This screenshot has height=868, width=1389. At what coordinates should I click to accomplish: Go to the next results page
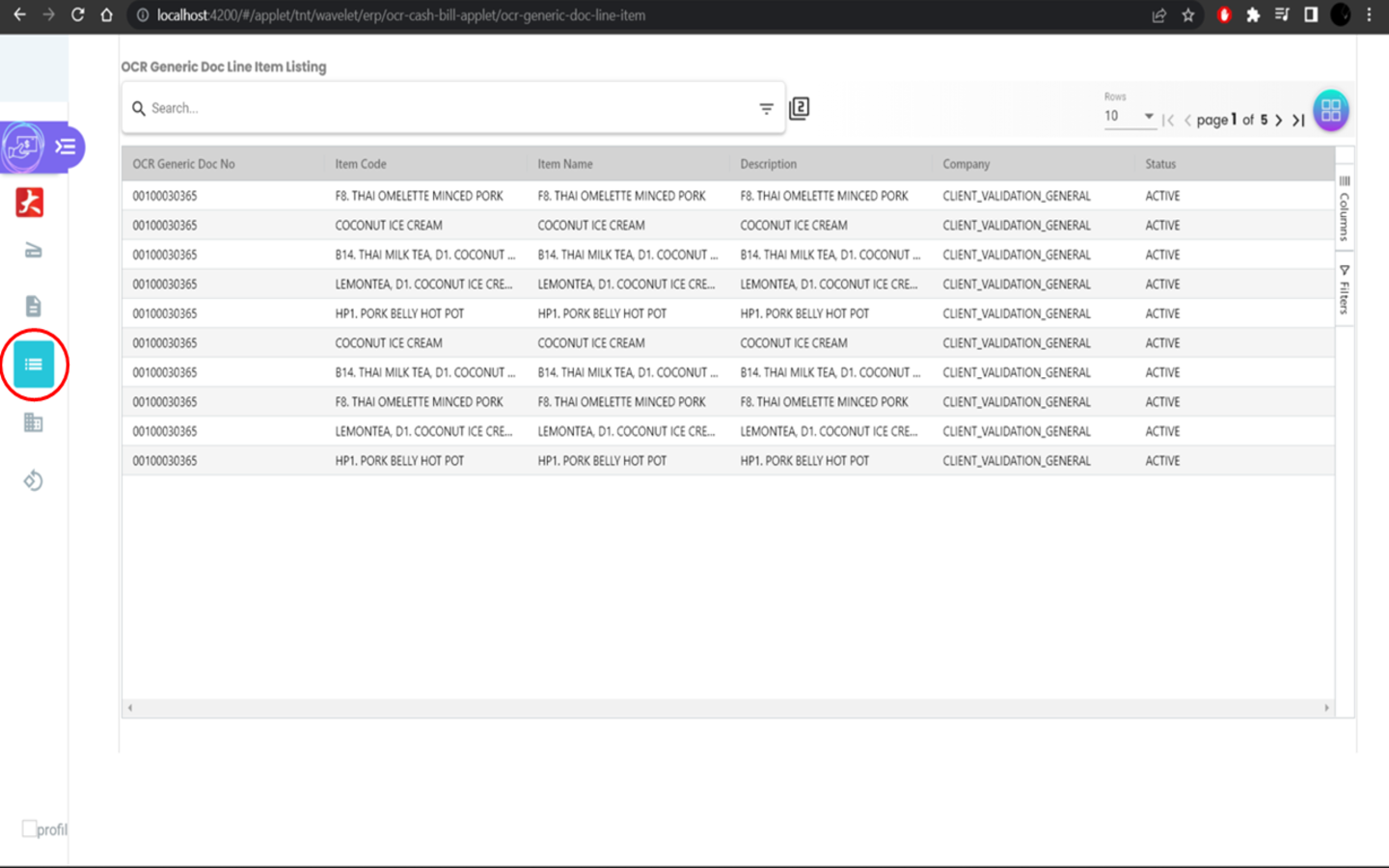(x=1279, y=121)
